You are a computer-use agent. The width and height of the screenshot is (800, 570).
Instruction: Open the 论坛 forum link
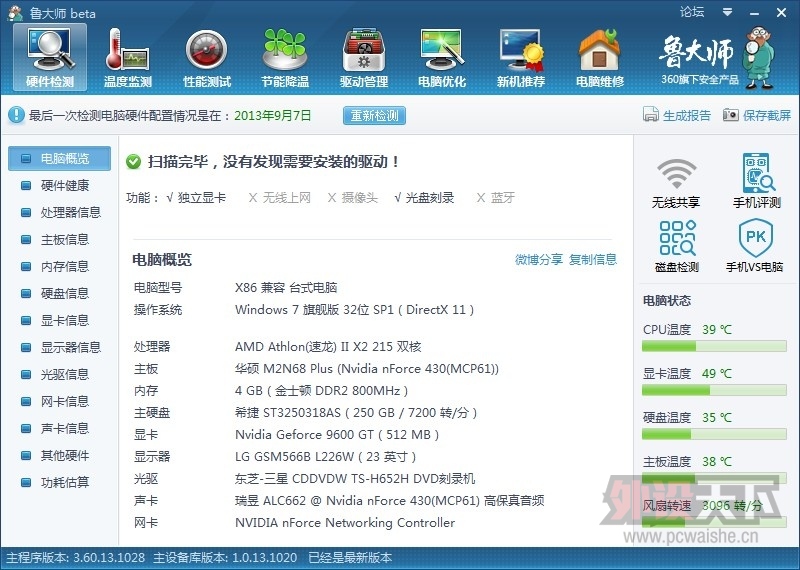click(692, 12)
